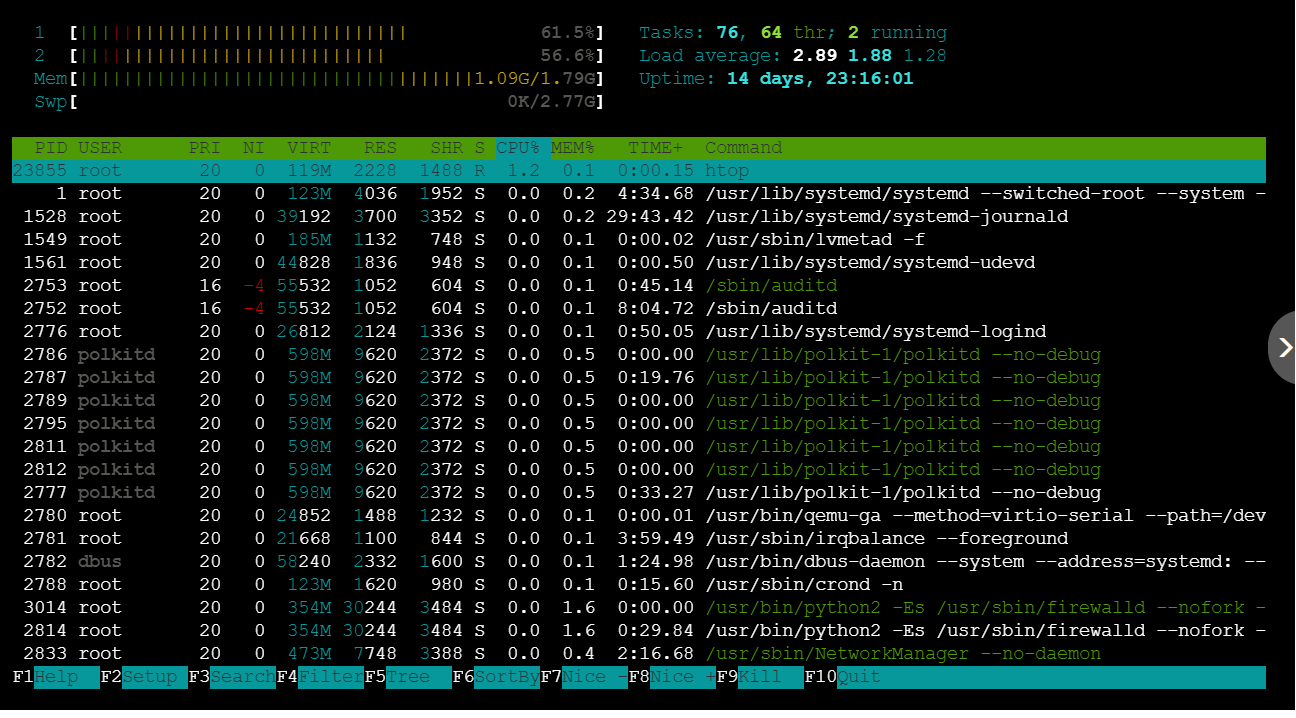Image resolution: width=1296 pixels, height=718 pixels.
Task: Select the qemu-ga process row
Action: click(639, 516)
